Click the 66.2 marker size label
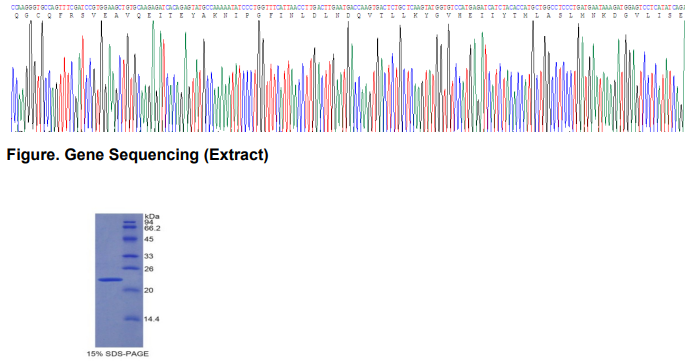This screenshot has width=685, height=363. 152,228
